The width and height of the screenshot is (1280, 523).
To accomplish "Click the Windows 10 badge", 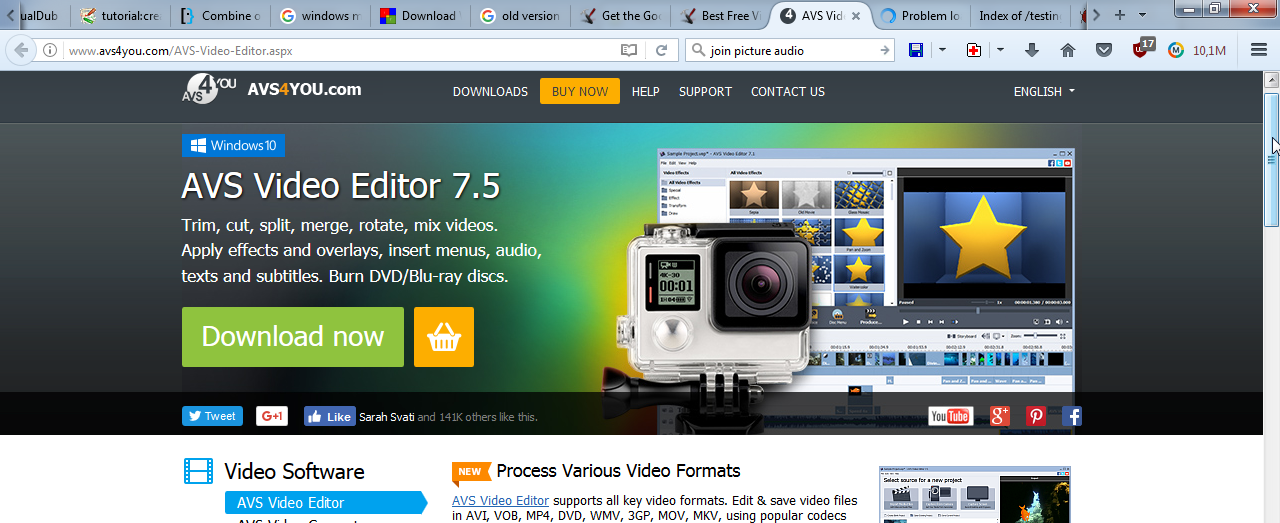I will pyautogui.click(x=233, y=146).
